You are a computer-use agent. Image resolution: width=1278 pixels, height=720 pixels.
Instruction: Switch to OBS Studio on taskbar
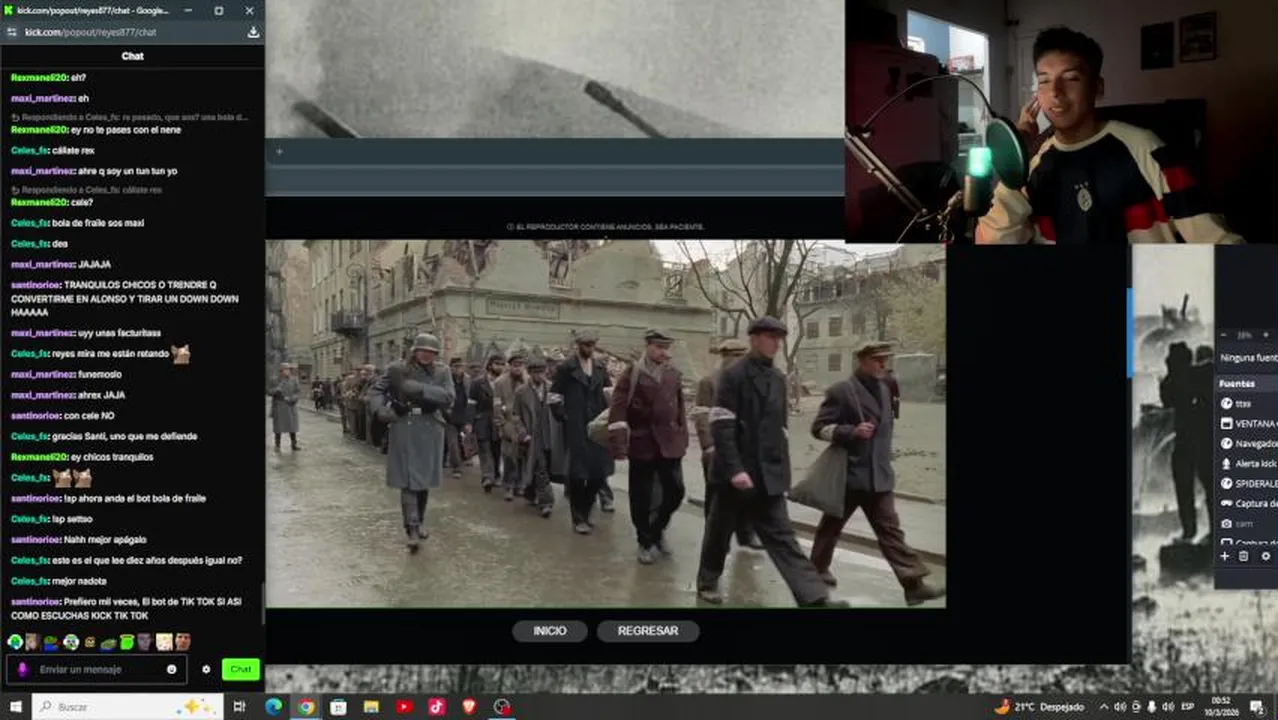point(502,707)
